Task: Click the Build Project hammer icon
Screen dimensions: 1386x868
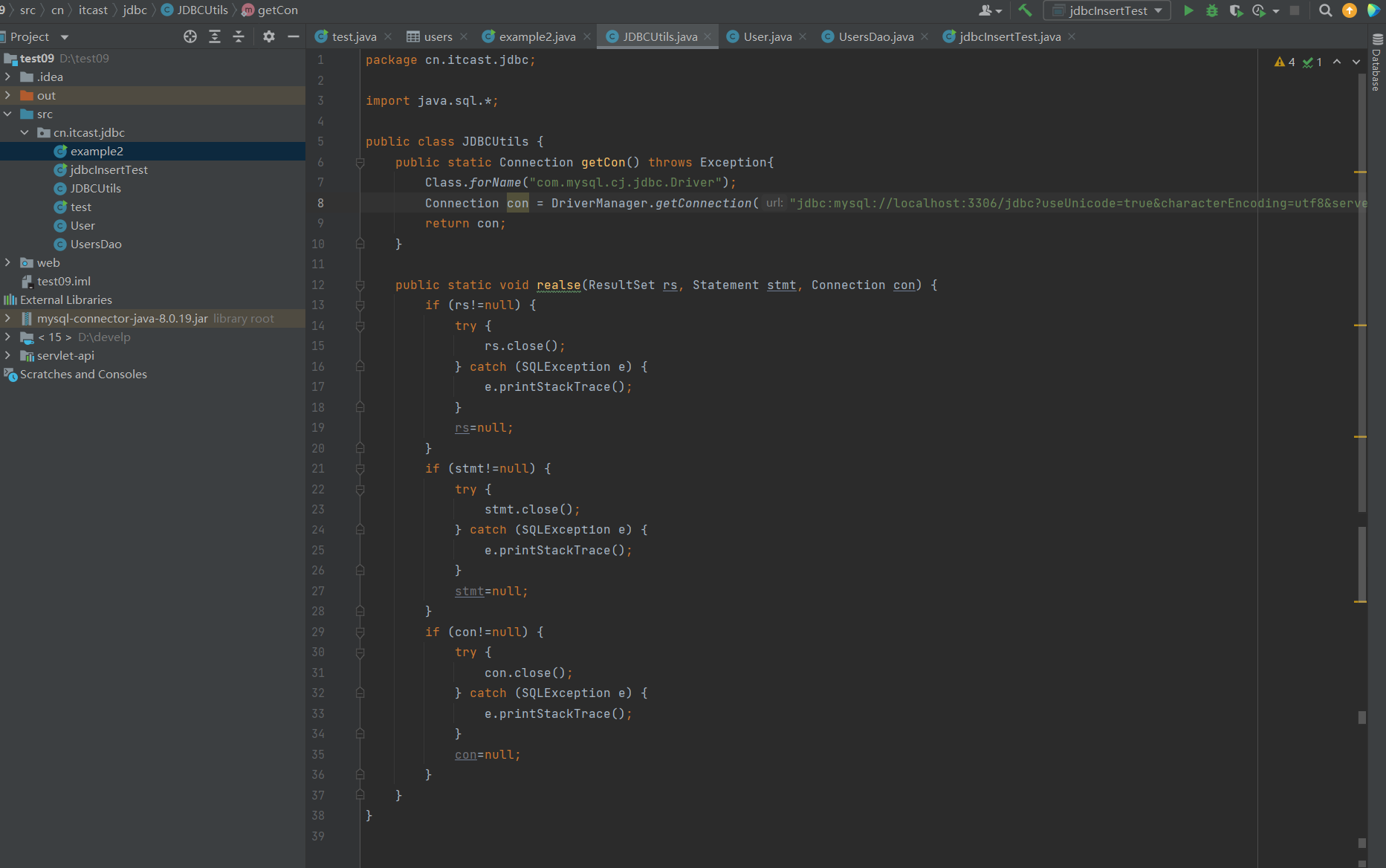Action: (x=1025, y=10)
